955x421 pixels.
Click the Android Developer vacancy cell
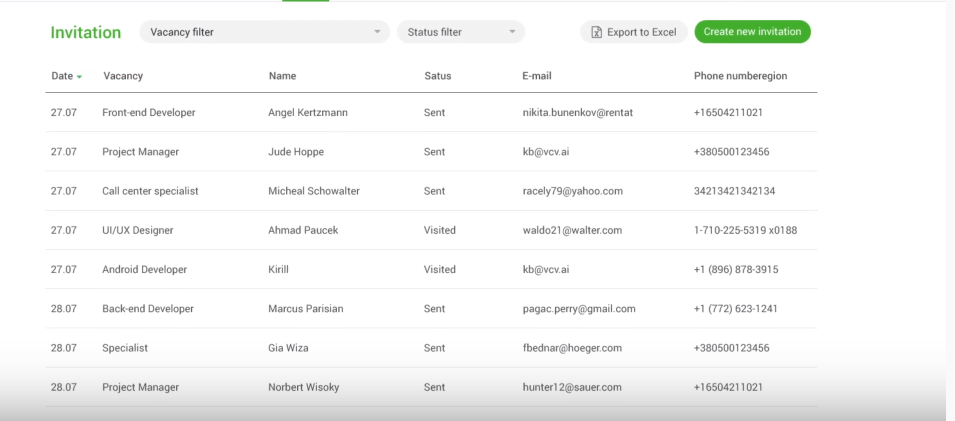[x=144, y=269]
